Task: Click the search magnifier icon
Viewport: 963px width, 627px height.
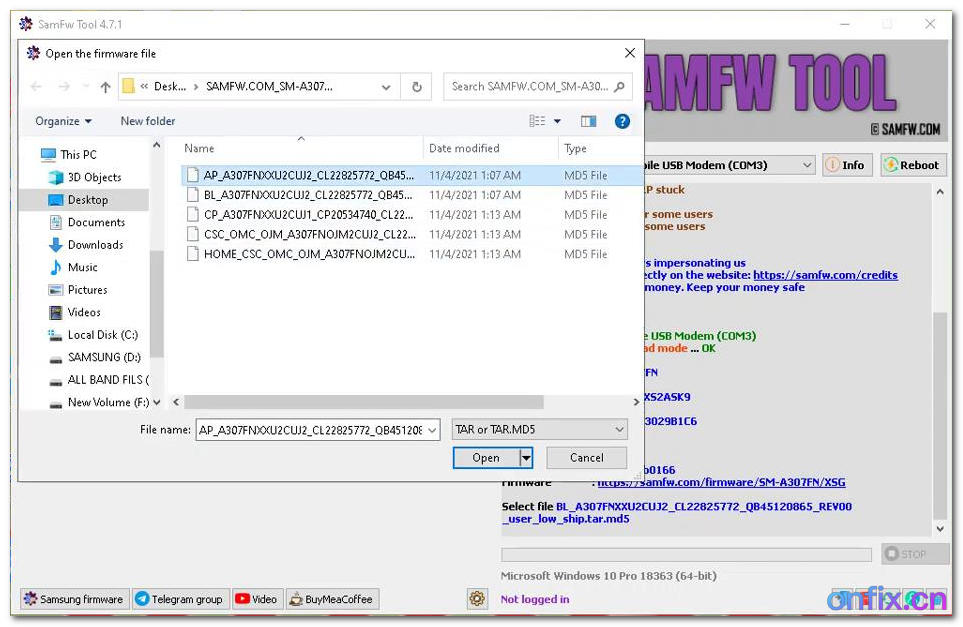Action: 620,87
